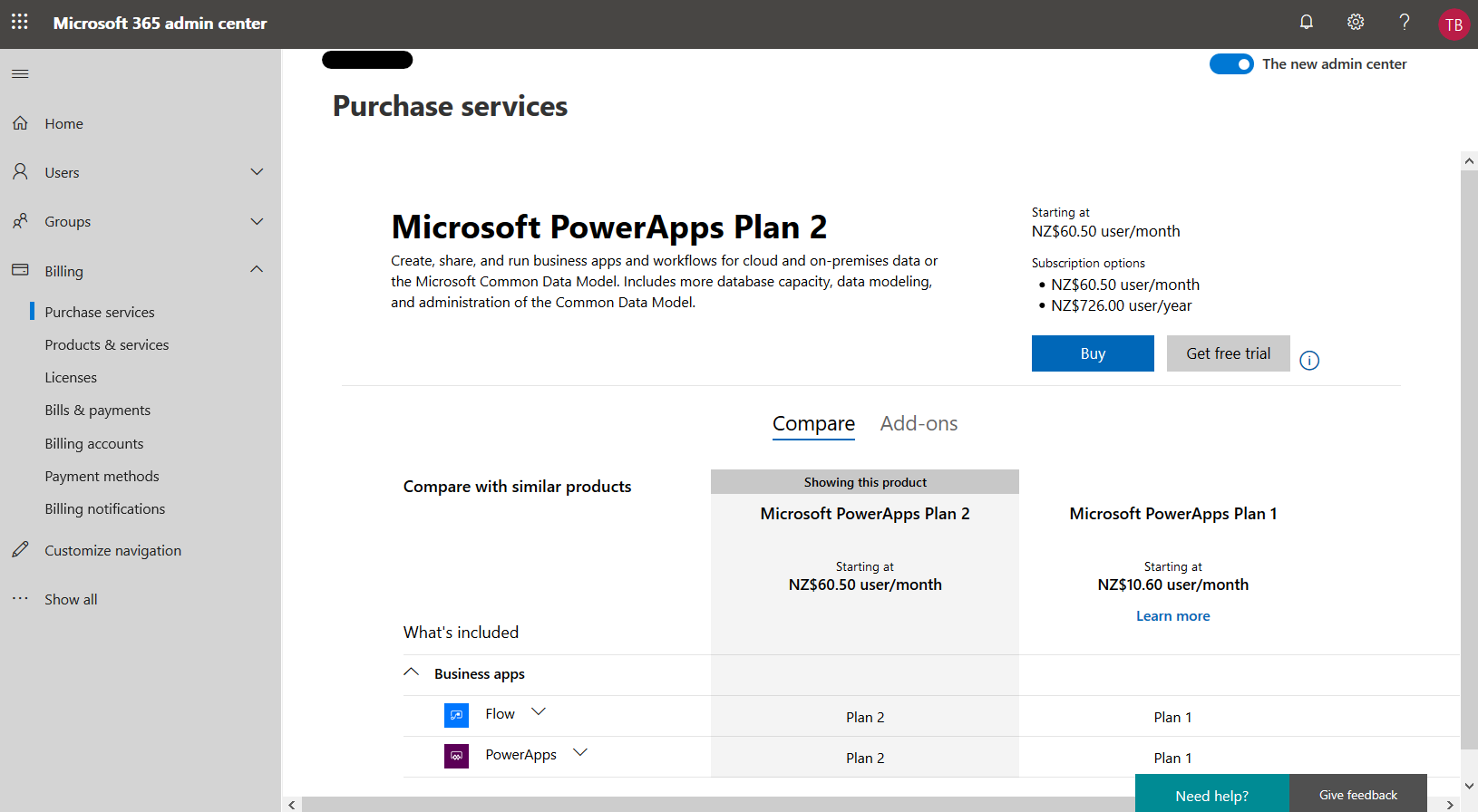The image size is (1478, 812).
Task: Click the Billing card icon
Action: point(20,269)
